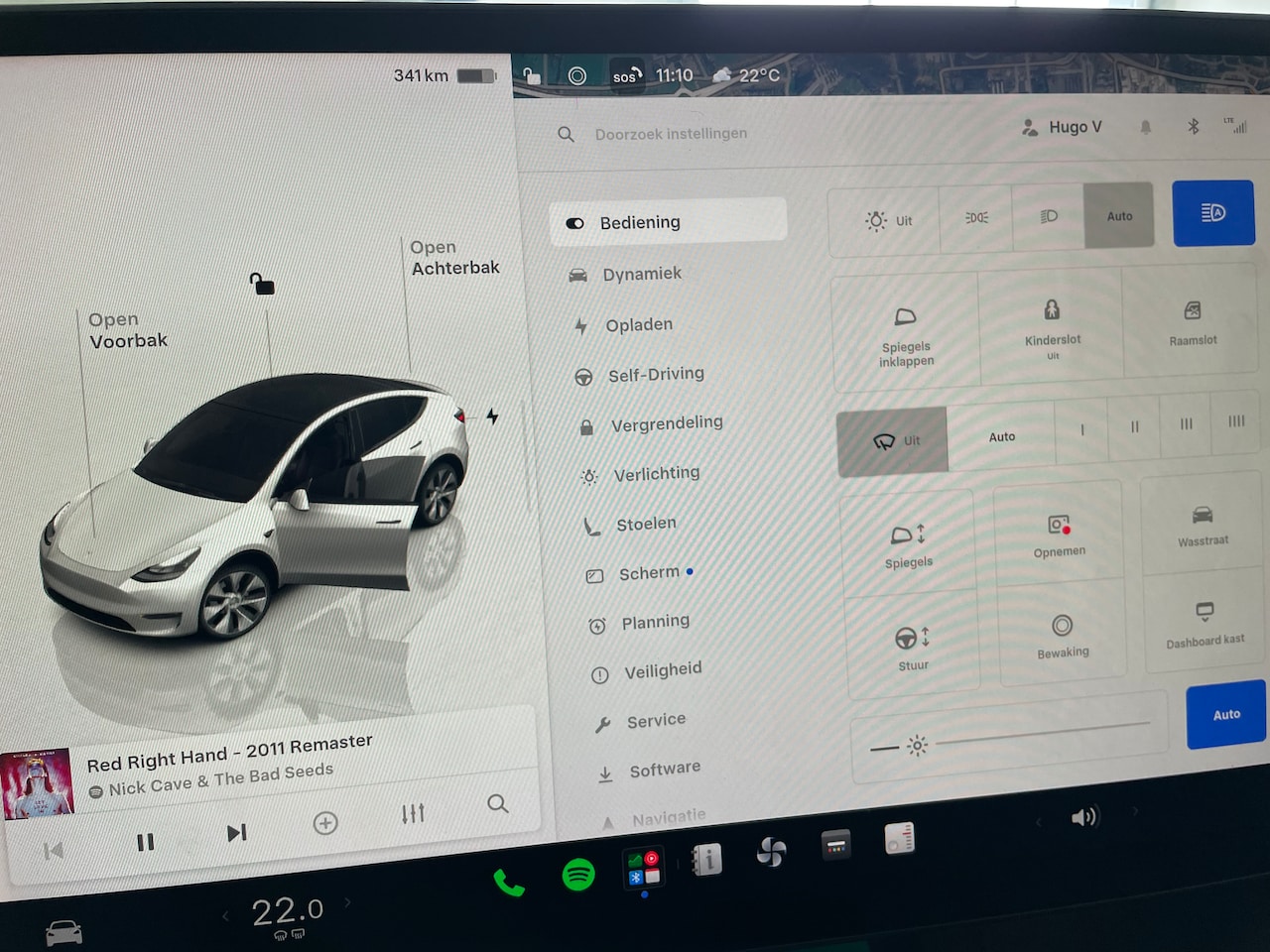
Task: Open the notifications bell icon
Action: click(1146, 127)
